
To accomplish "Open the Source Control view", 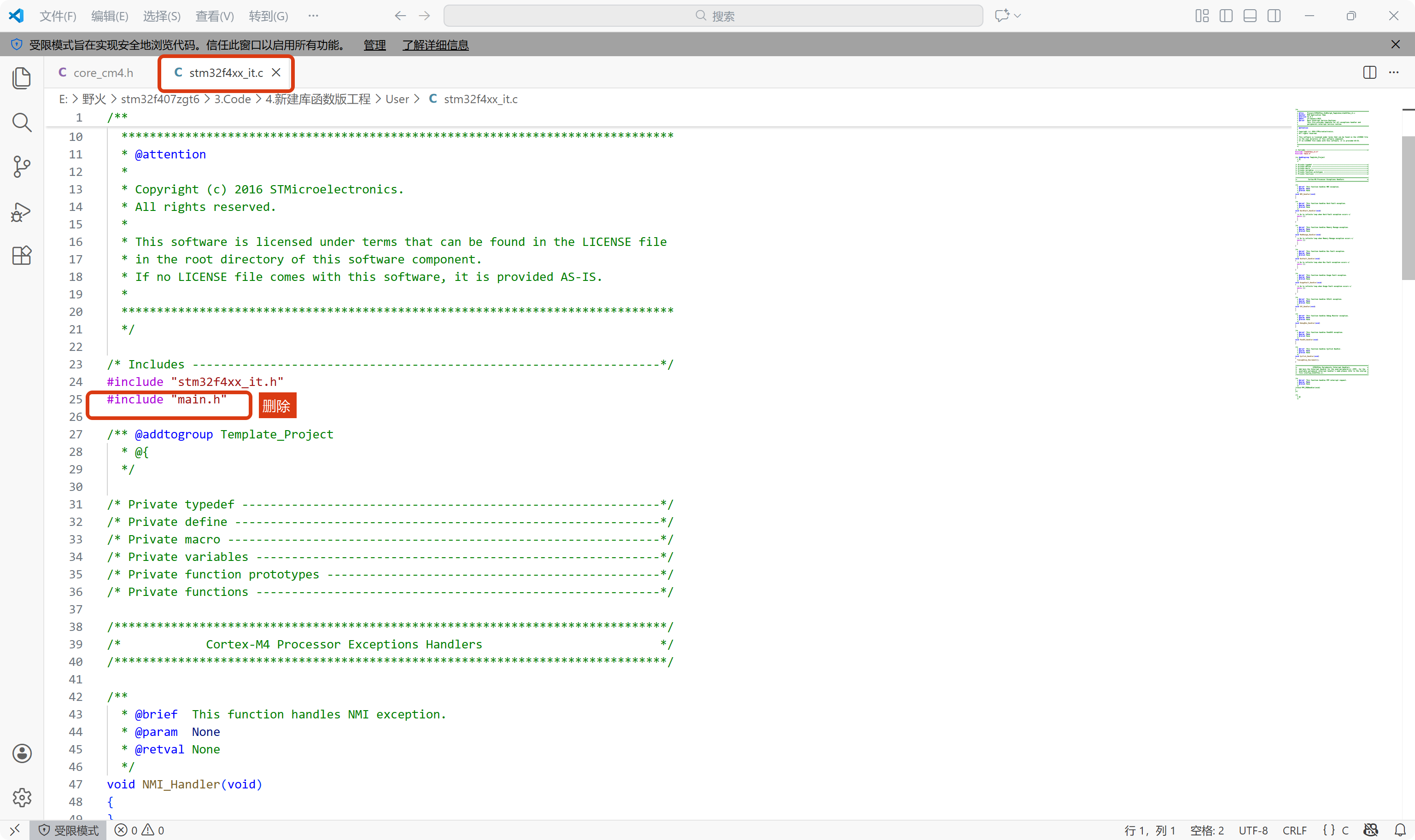I will 22,166.
